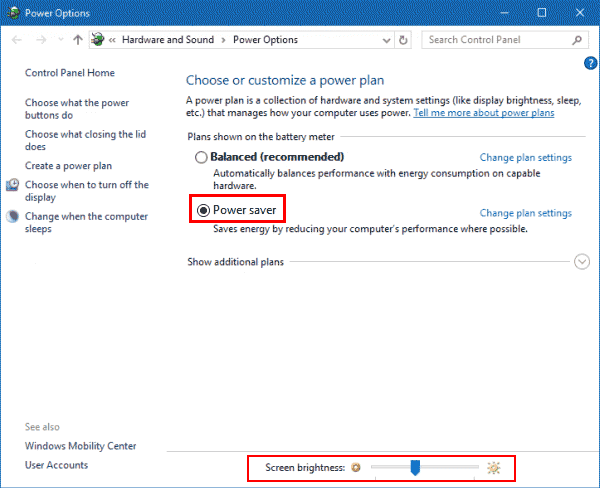Open Help with the question mark icon
The height and width of the screenshot is (488, 600).
pyautogui.click(x=590, y=63)
